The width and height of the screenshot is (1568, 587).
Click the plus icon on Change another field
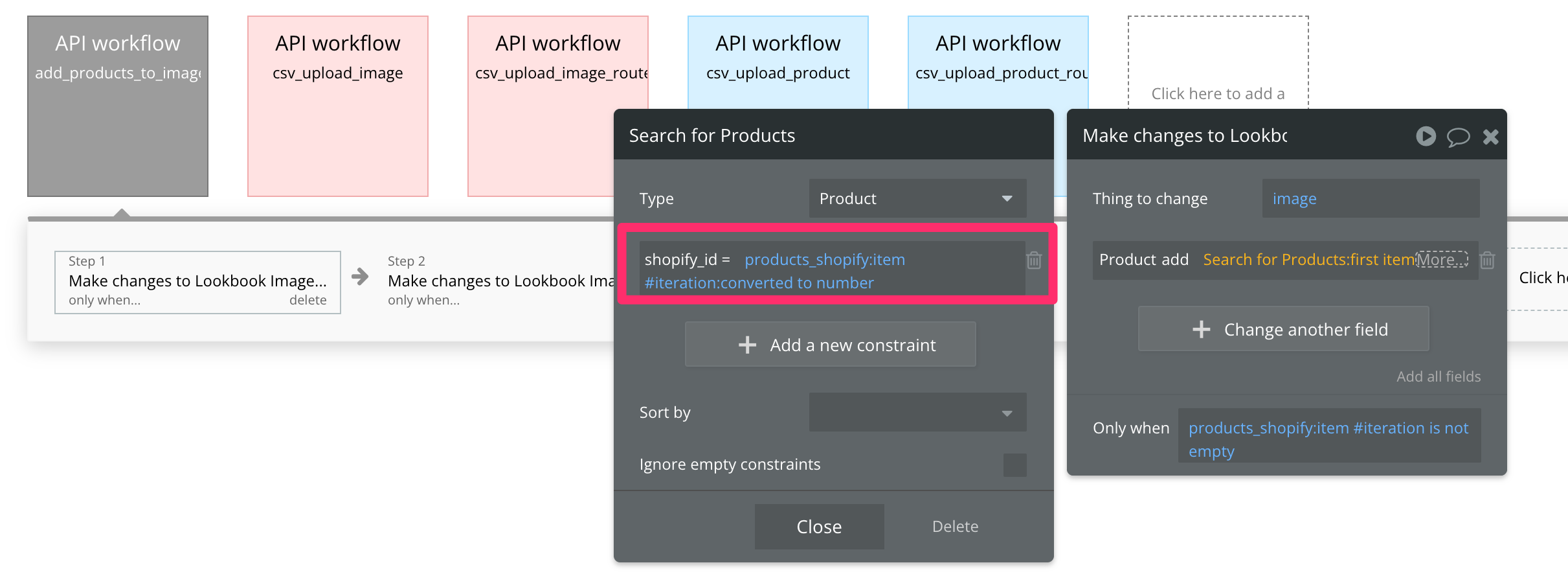pos(1201,329)
